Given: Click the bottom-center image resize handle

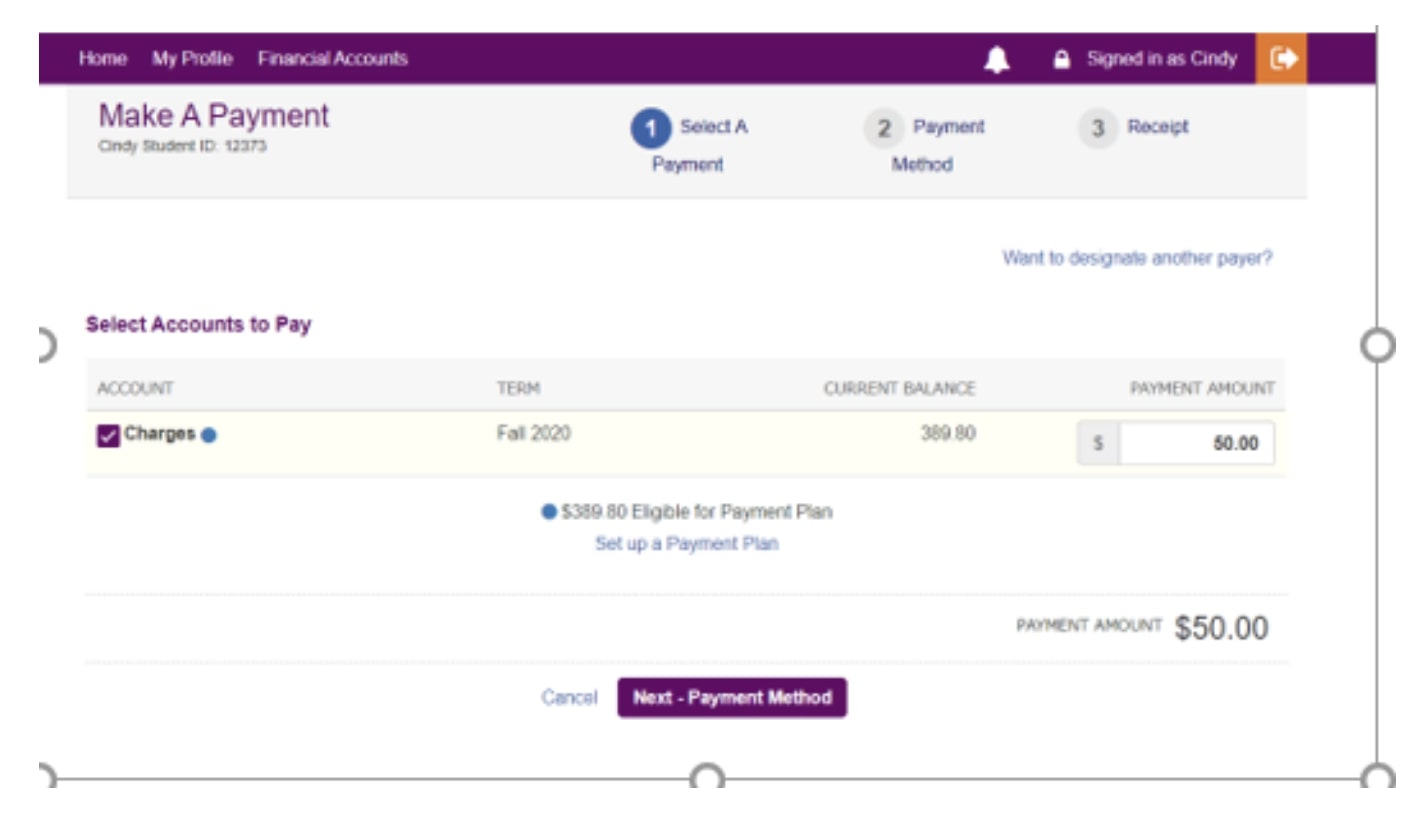Looking at the screenshot, I should [x=707, y=778].
